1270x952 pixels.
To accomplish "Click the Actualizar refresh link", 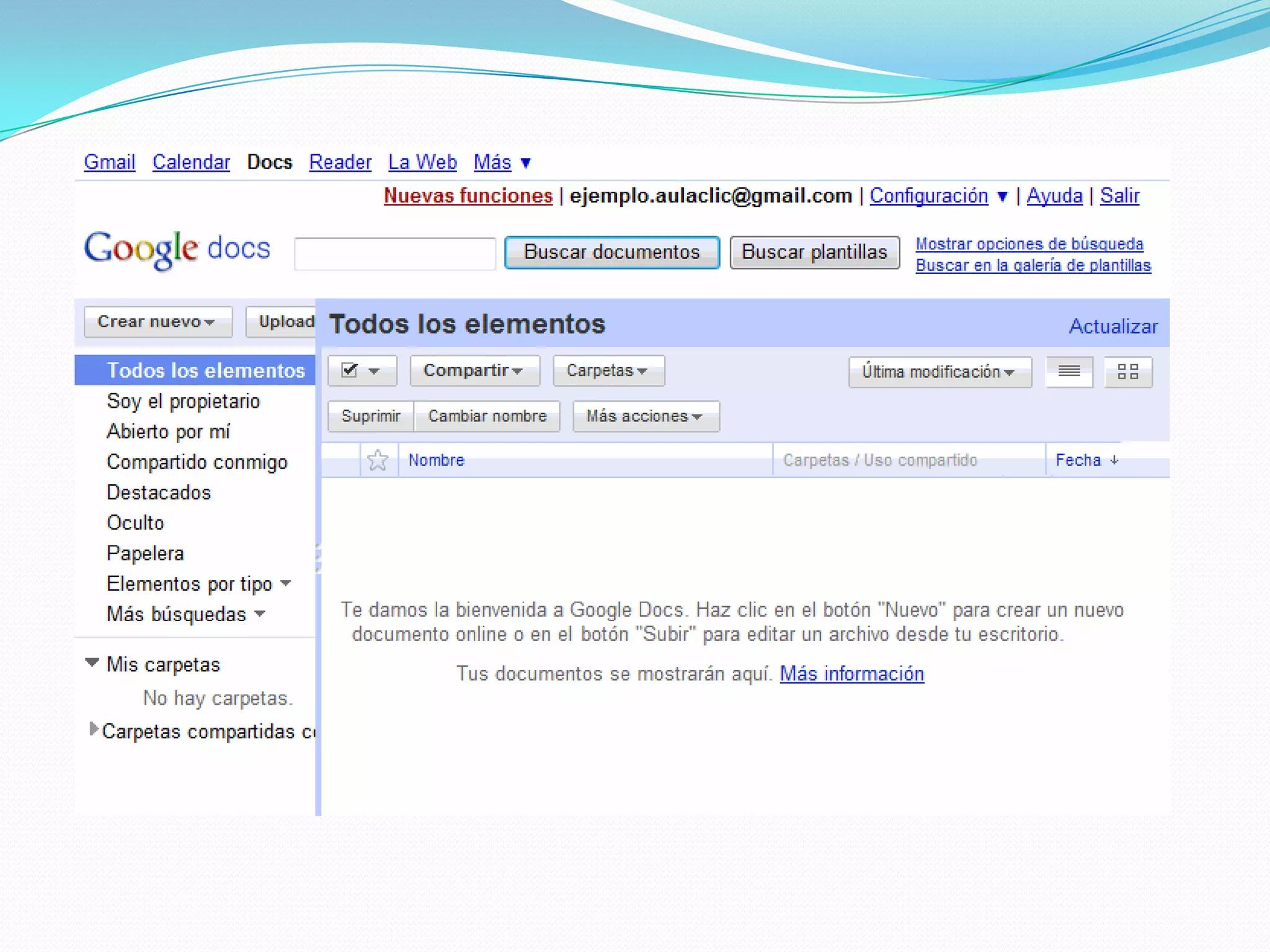I will coord(1112,326).
